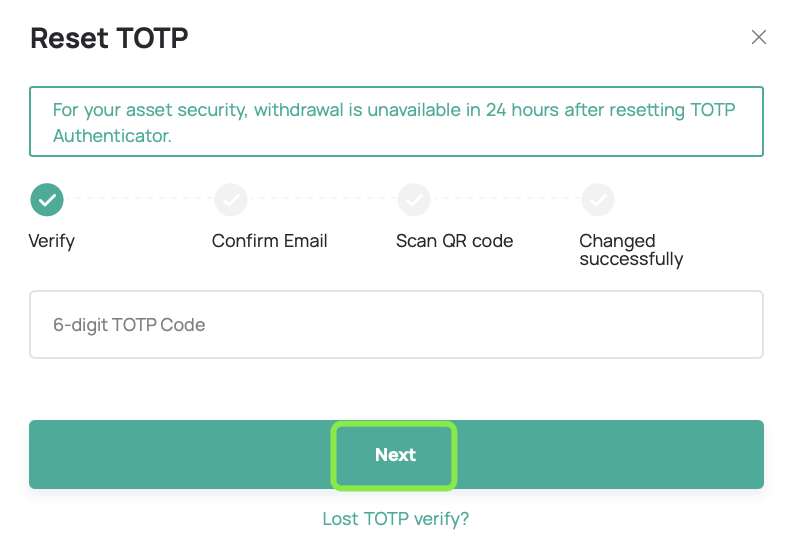This screenshot has height=556, width=790.
Task: Select the Changed successfully step label
Action: coord(631,250)
